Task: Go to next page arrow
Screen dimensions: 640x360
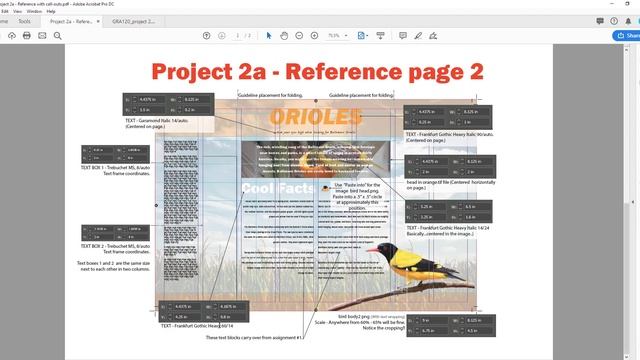Action: [x=222, y=36]
